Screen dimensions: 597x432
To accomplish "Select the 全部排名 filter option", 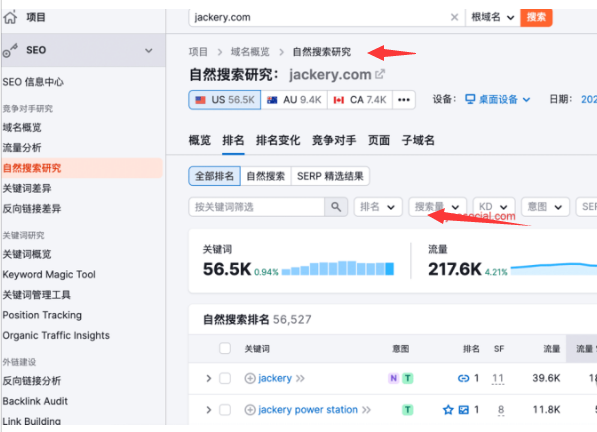I will (x=214, y=176).
